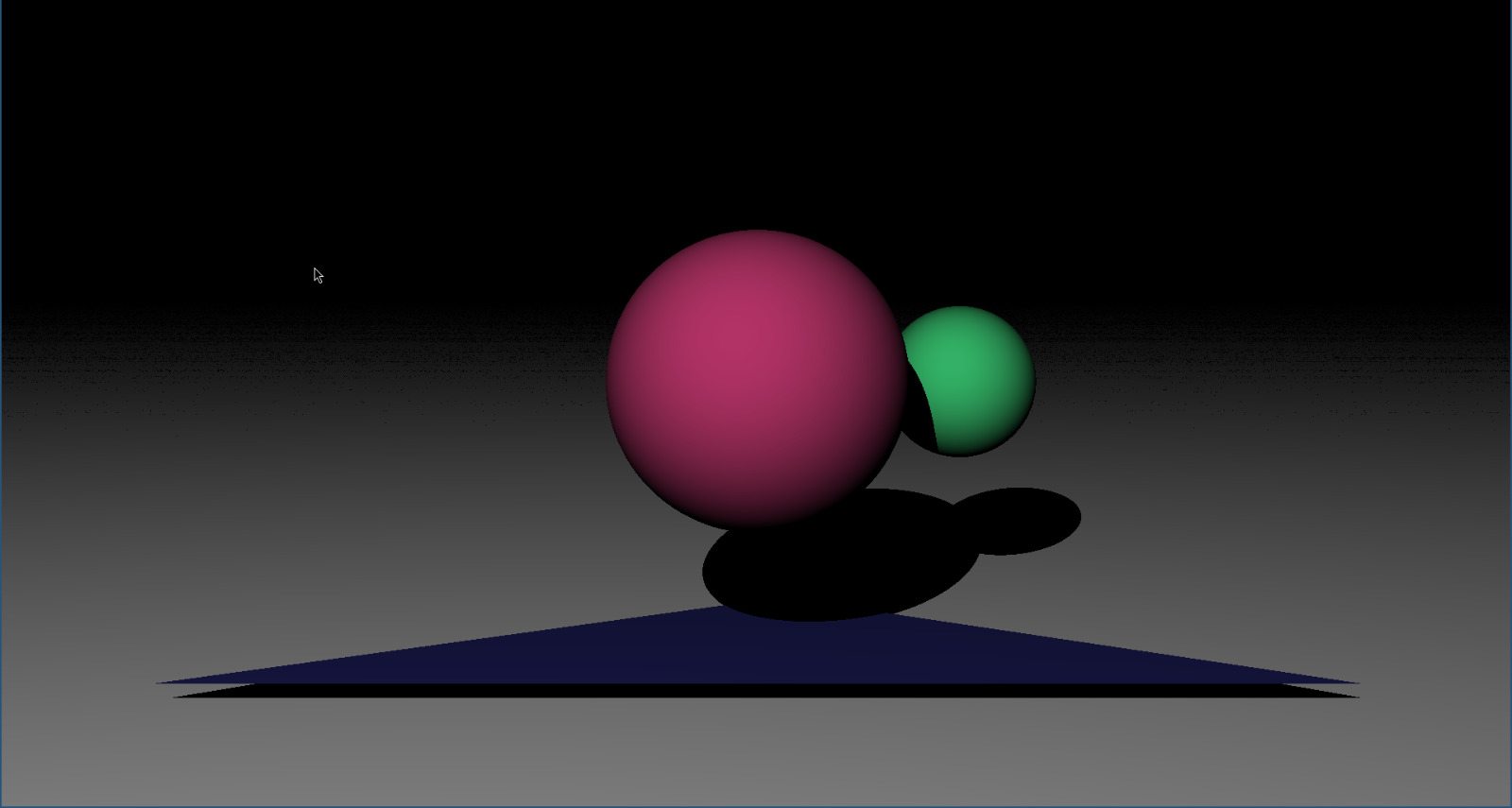
Task: Click the dark blue triangle's center
Action: (x=756, y=654)
